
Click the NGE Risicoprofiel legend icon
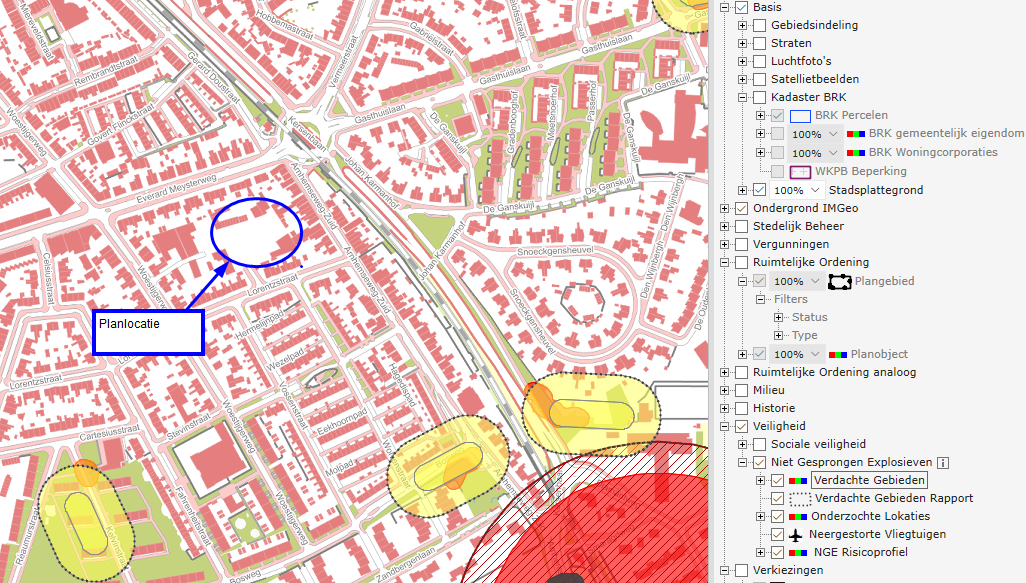point(798,553)
